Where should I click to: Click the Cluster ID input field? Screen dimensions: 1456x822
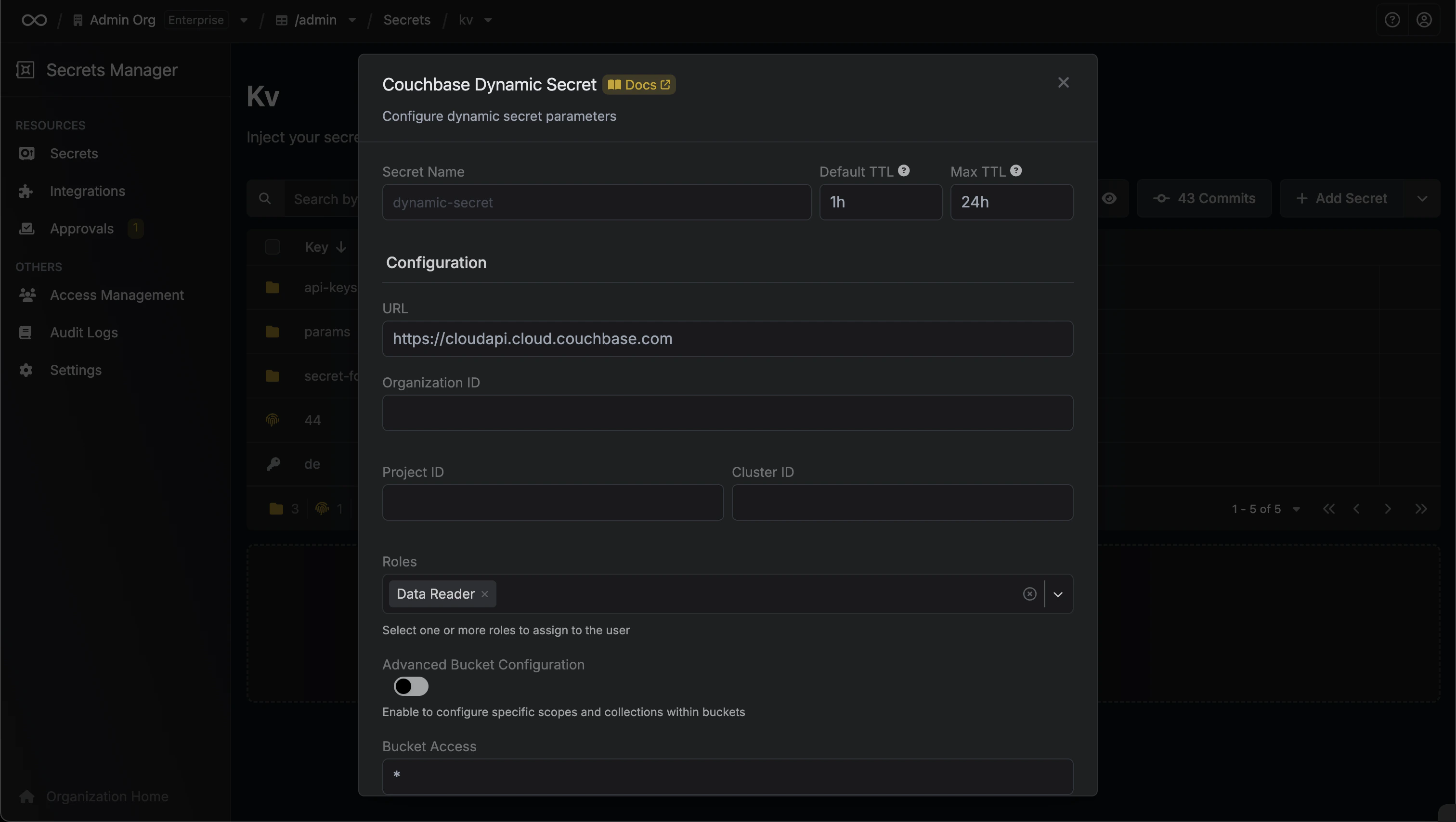click(x=902, y=503)
